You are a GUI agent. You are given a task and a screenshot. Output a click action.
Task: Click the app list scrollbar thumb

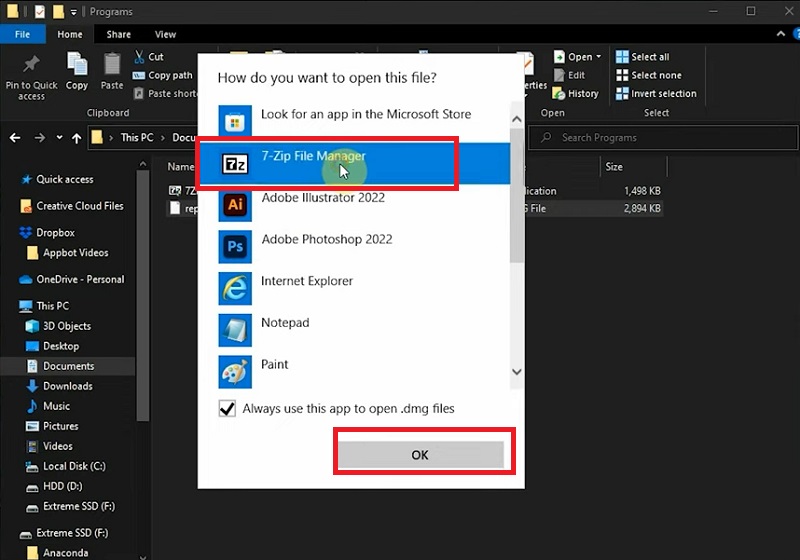pos(516,195)
